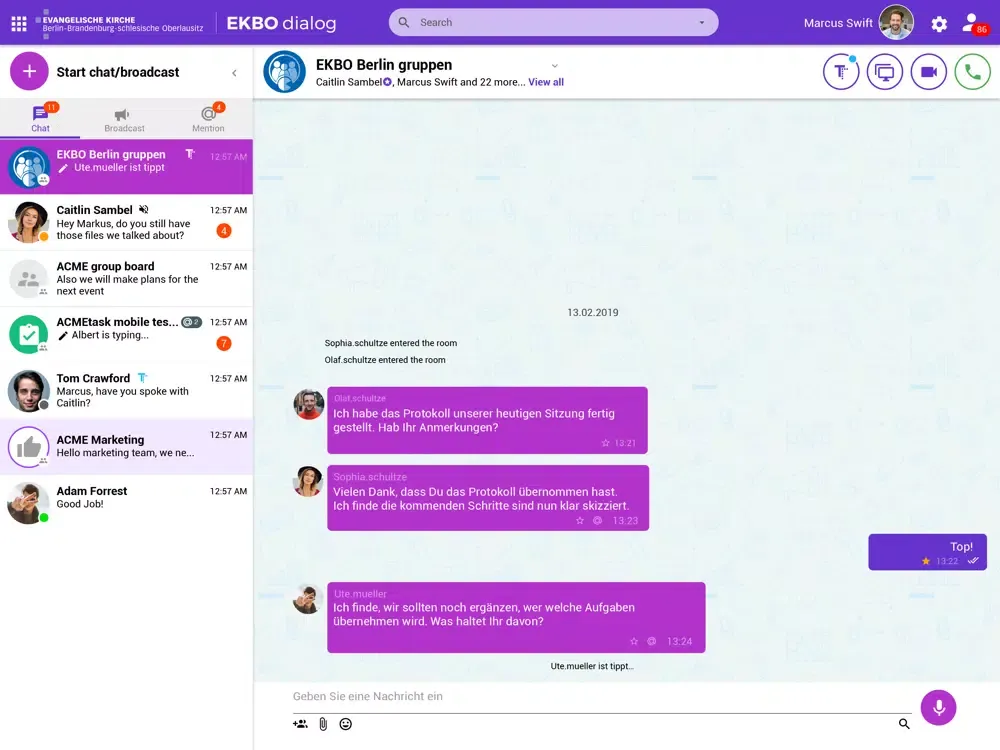This screenshot has height=750, width=1000.
Task: Star Olaf.schultze's message at 13:21
Action: 605,443
